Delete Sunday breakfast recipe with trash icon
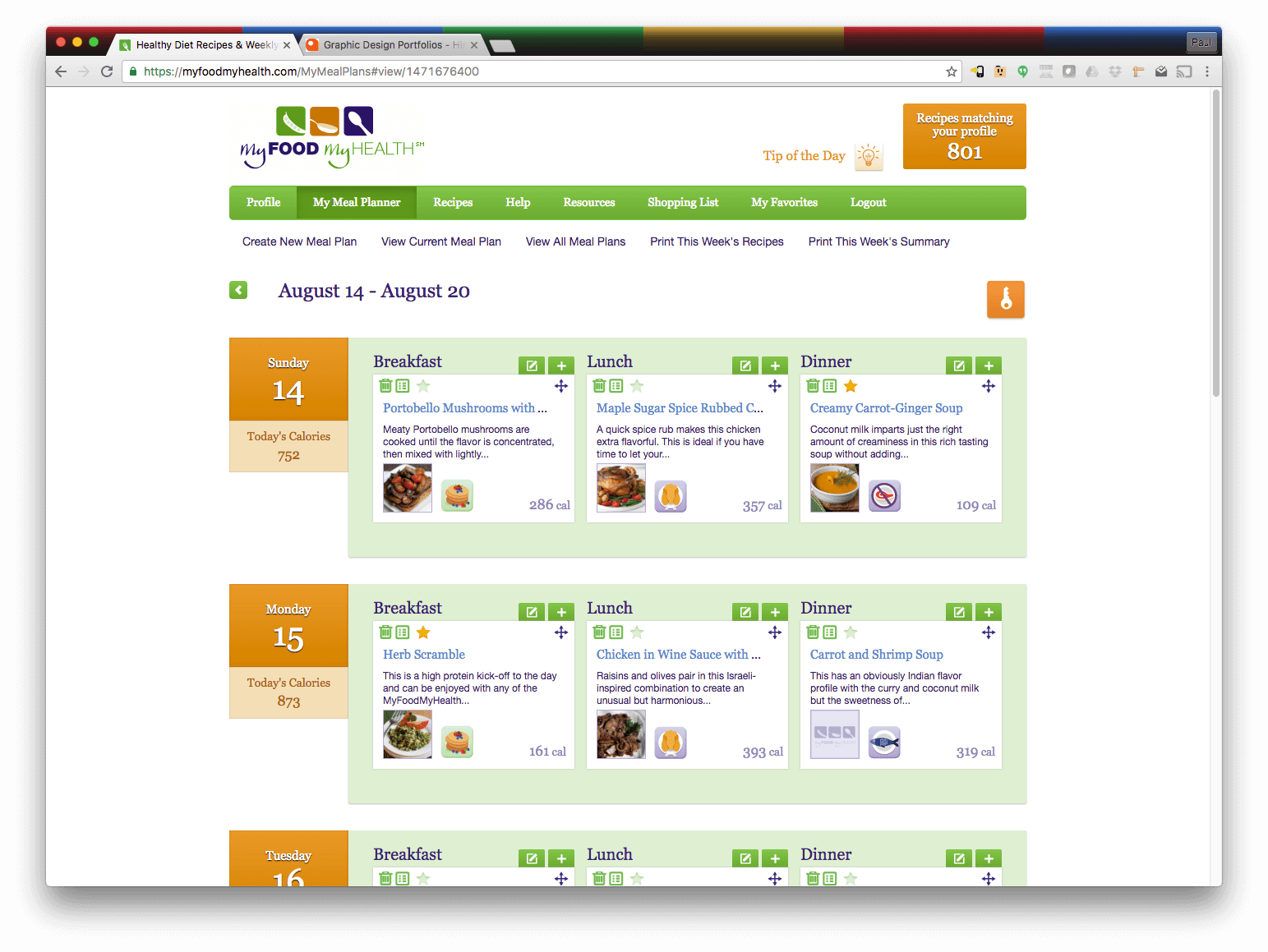1268x952 pixels. [x=385, y=385]
